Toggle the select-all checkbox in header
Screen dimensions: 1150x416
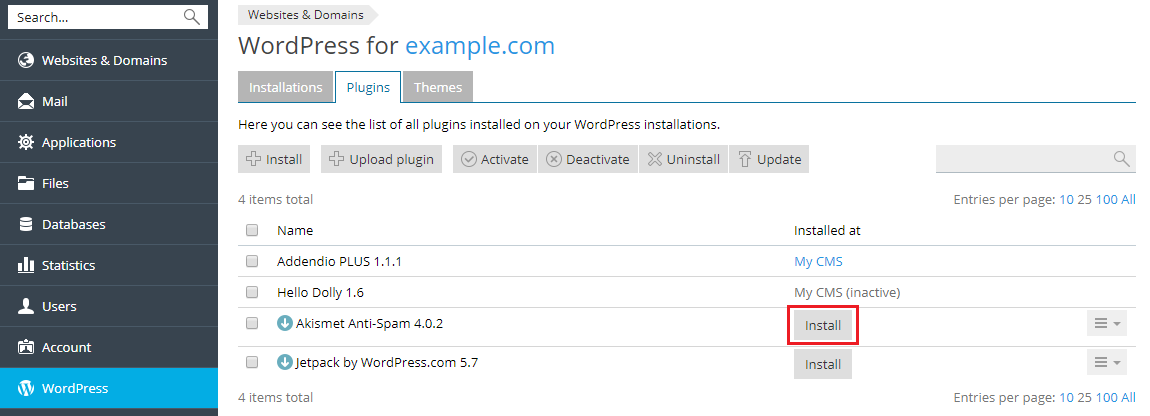click(x=252, y=230)
